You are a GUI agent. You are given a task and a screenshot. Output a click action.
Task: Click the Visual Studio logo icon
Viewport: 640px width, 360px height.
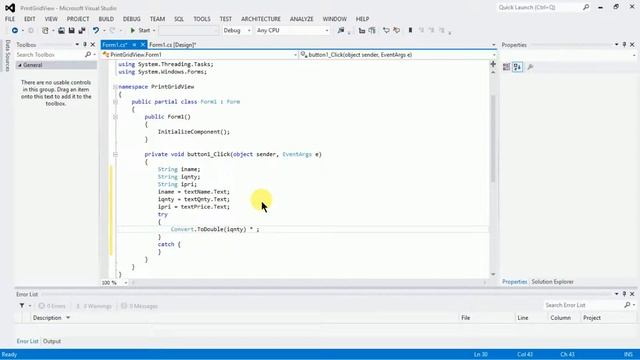(10, 8)
